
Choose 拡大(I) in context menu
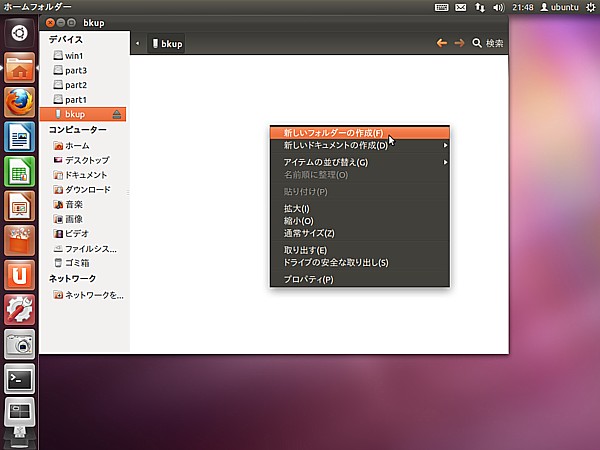click(x=360, y=209)
